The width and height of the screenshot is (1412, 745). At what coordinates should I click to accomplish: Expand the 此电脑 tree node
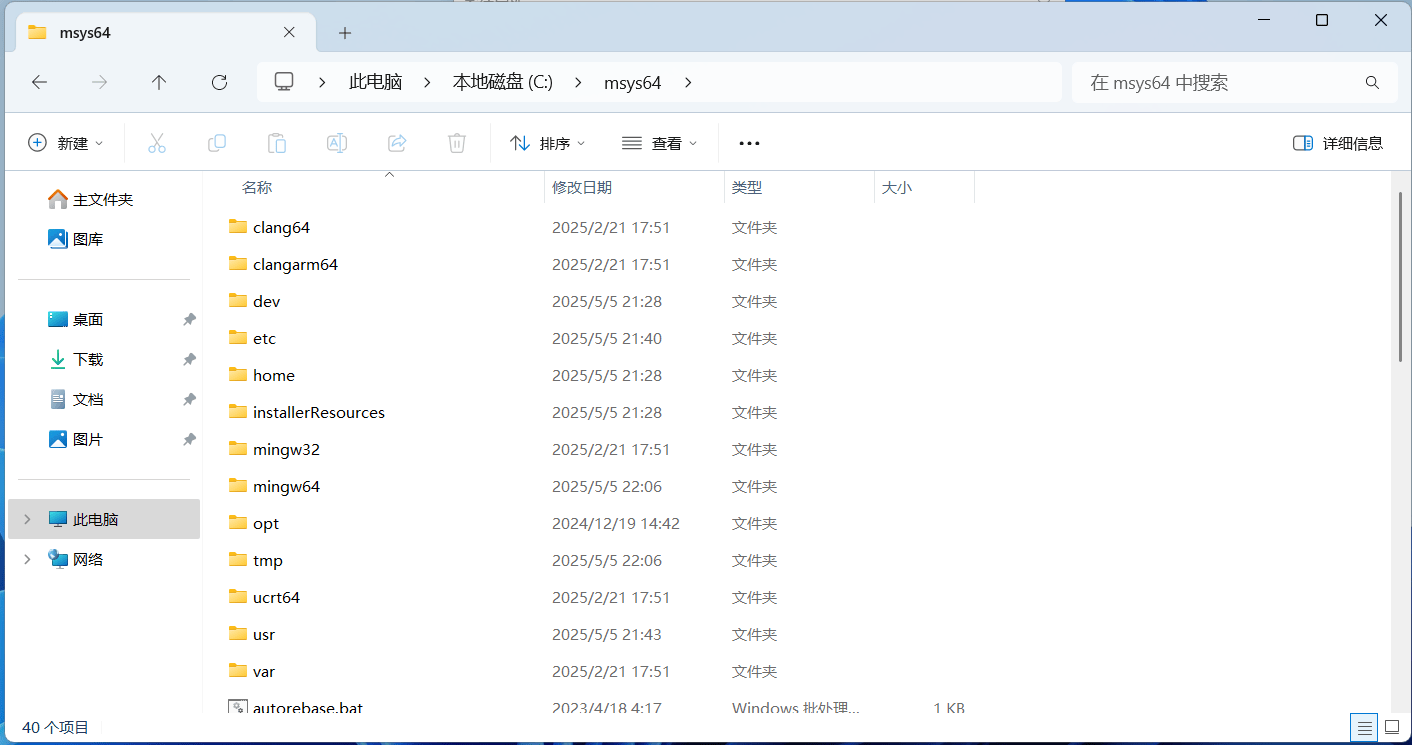tap(27, 519)
